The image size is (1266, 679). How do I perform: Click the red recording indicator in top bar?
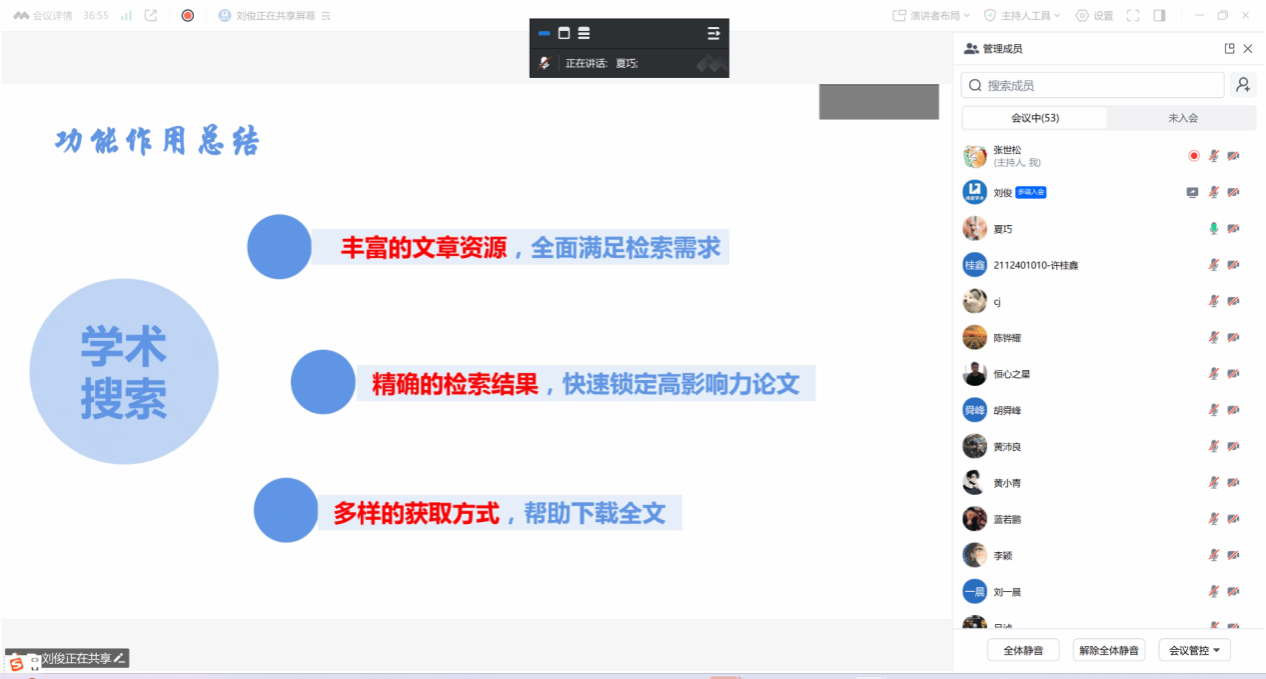(187, 16)
